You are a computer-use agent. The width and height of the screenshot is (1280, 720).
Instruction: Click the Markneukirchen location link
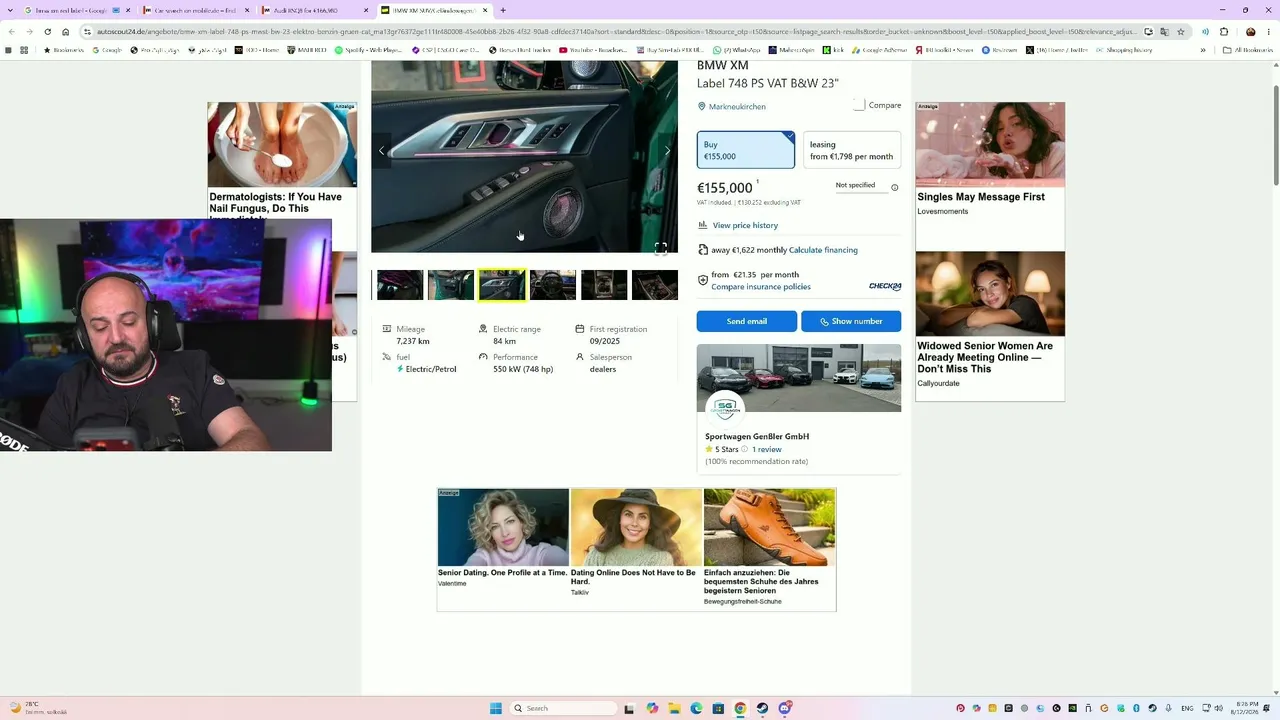(x=737, y=106)
